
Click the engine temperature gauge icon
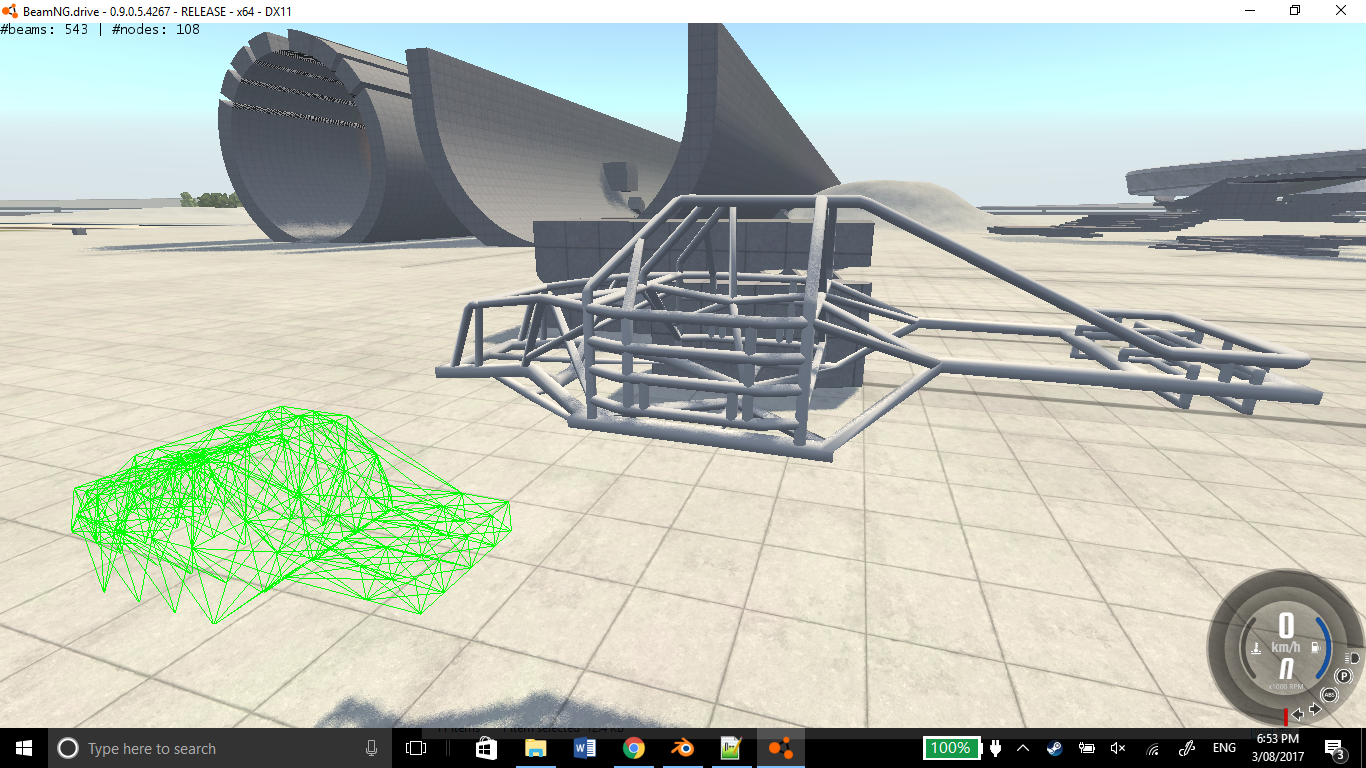(1255, 648)
